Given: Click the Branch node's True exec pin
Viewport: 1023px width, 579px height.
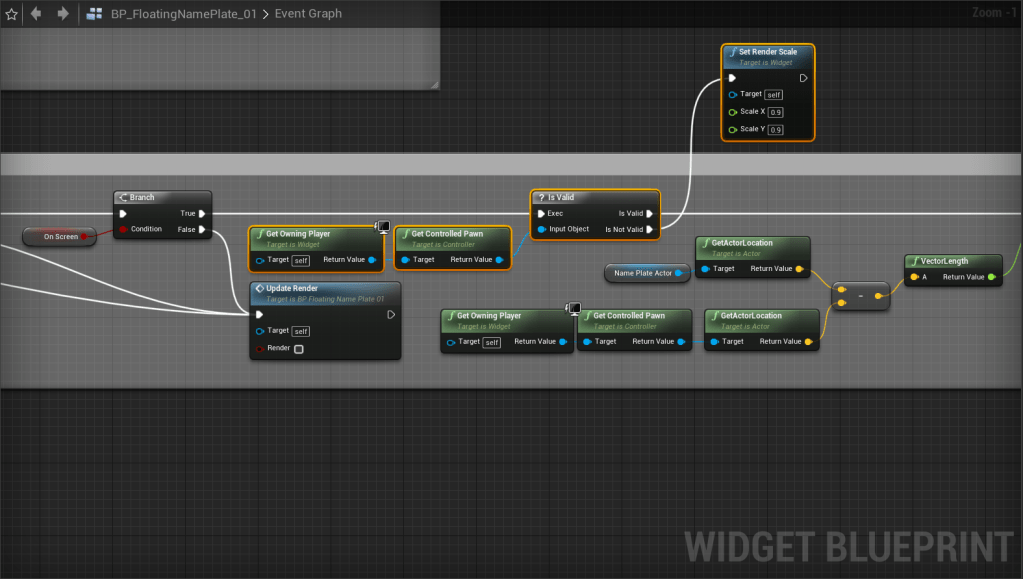Looking at the screenshot, I should 202,213.
